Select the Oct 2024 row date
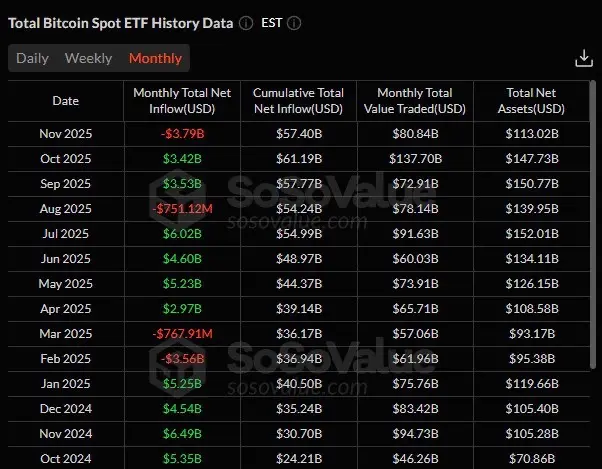 [x=65, y=457]
